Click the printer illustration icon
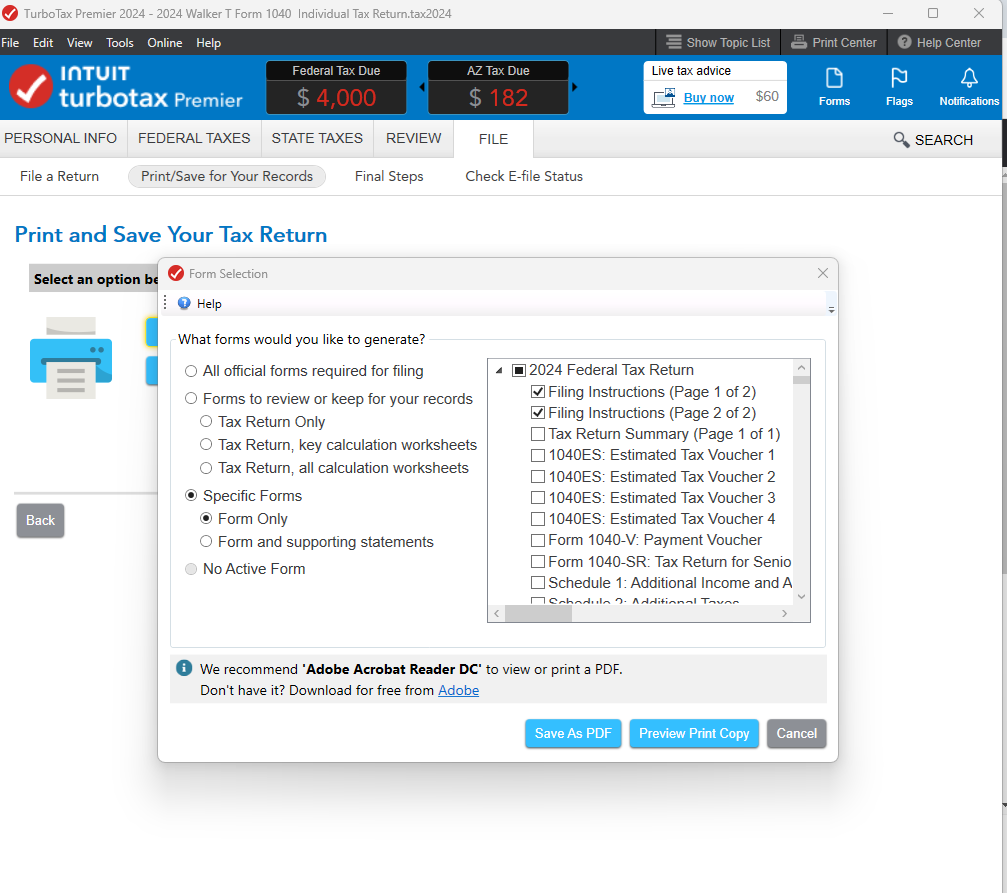Image resolution: width=1007 pixels, height=893 pixels. coord(71,358)
